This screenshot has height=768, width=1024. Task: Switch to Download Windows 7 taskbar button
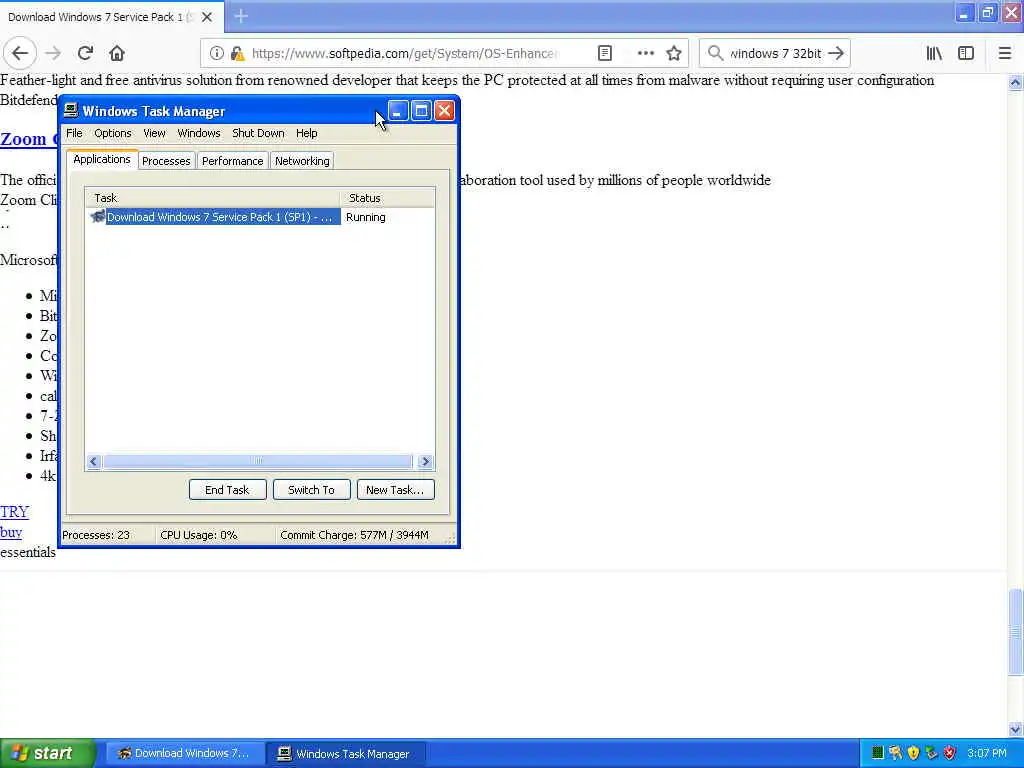185,753
